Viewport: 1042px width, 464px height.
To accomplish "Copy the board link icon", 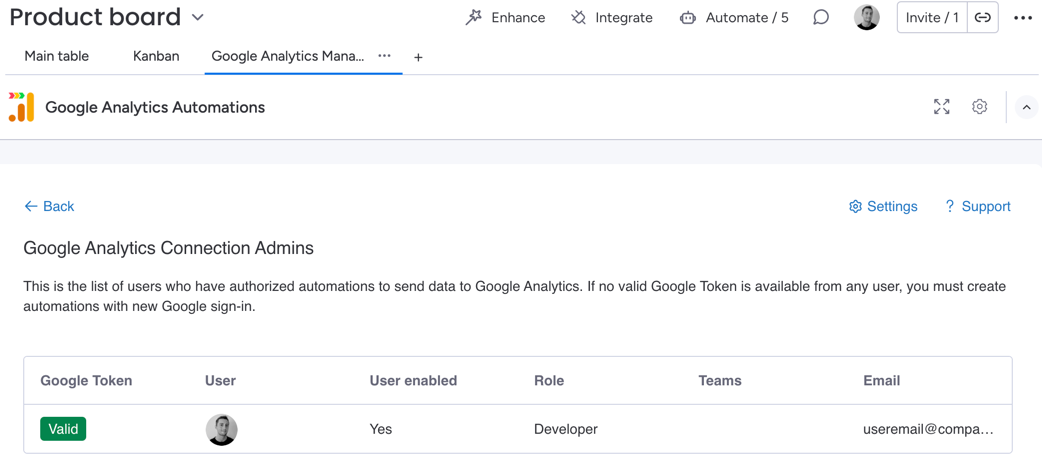I will tap(982, 17).
